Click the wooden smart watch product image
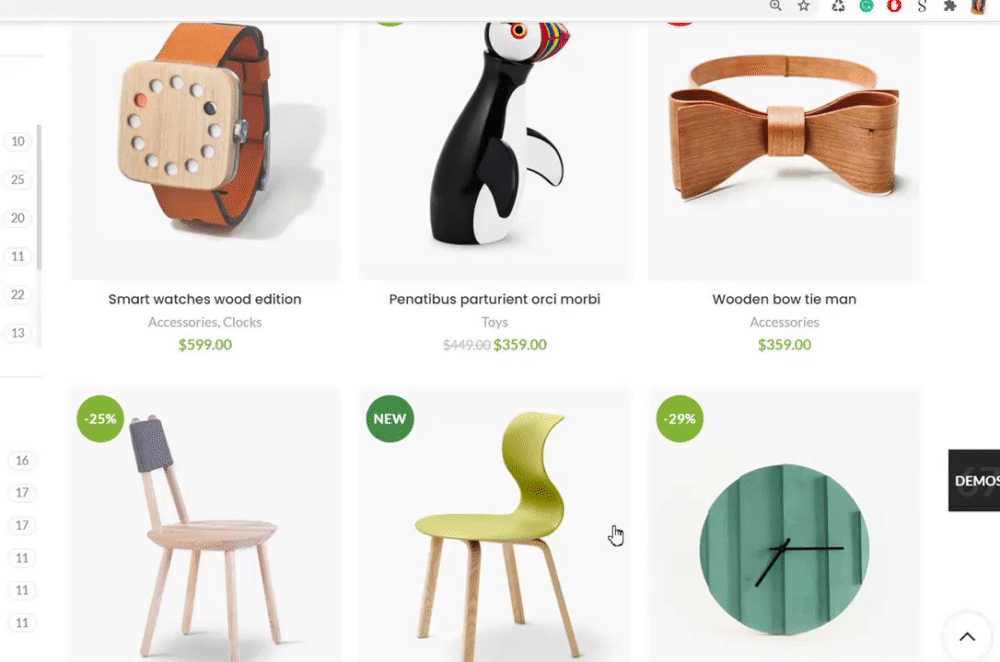Screen dimensions: 1000x662 tap(205, 151)
